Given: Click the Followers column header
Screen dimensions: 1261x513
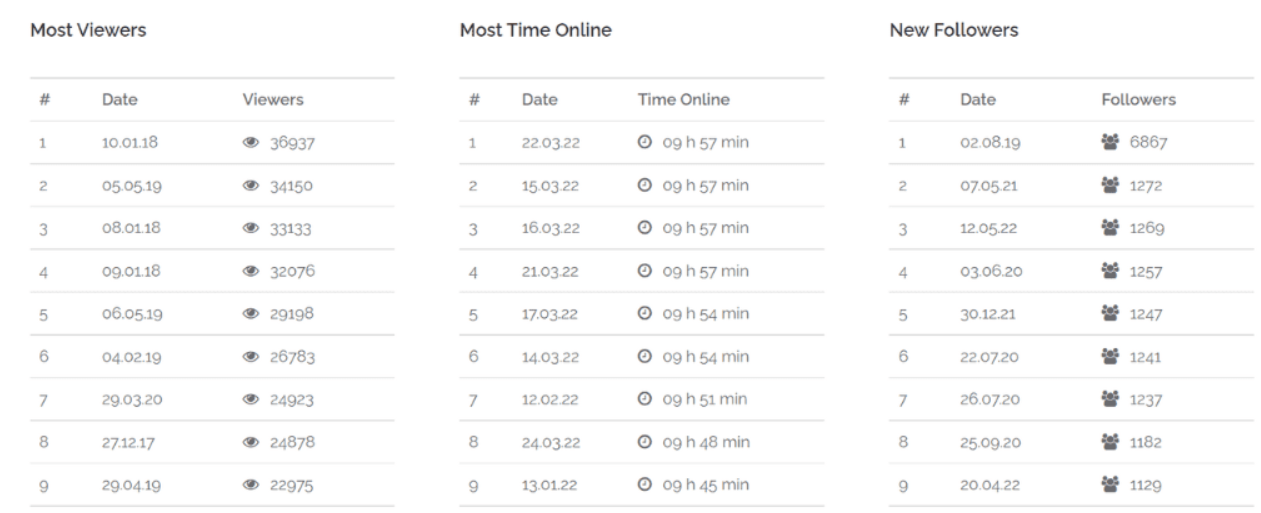Looking at the screenshot, I should coord(1138,100).
